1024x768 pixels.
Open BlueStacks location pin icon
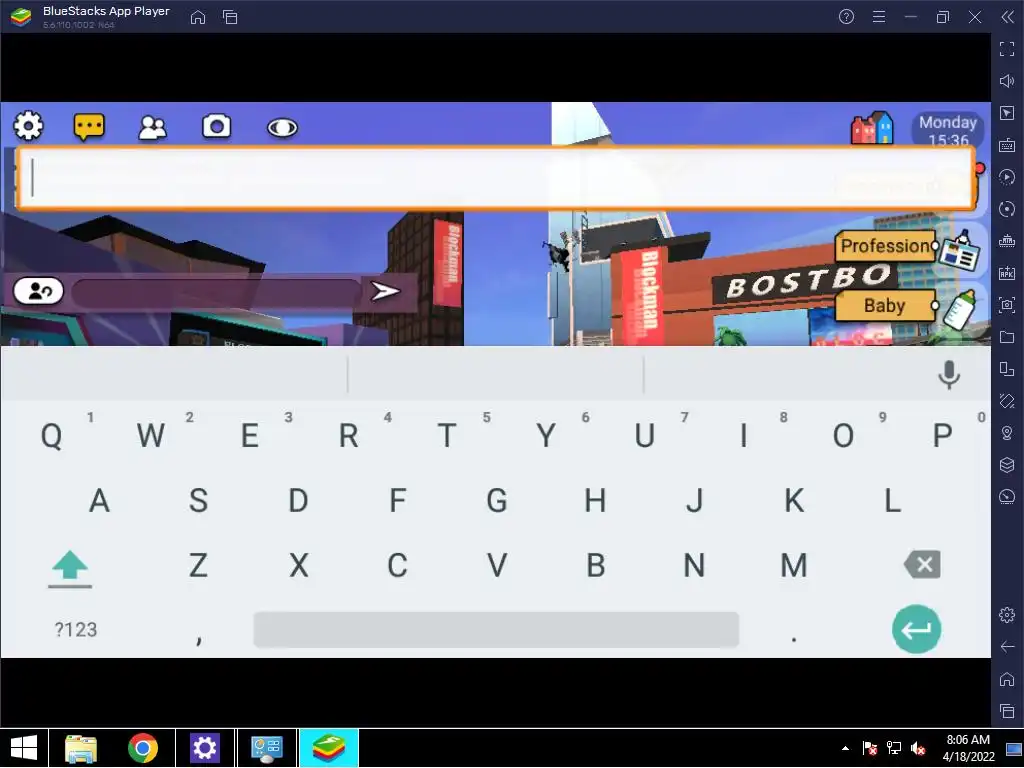pyautogui.click(x=1007, y=433)
